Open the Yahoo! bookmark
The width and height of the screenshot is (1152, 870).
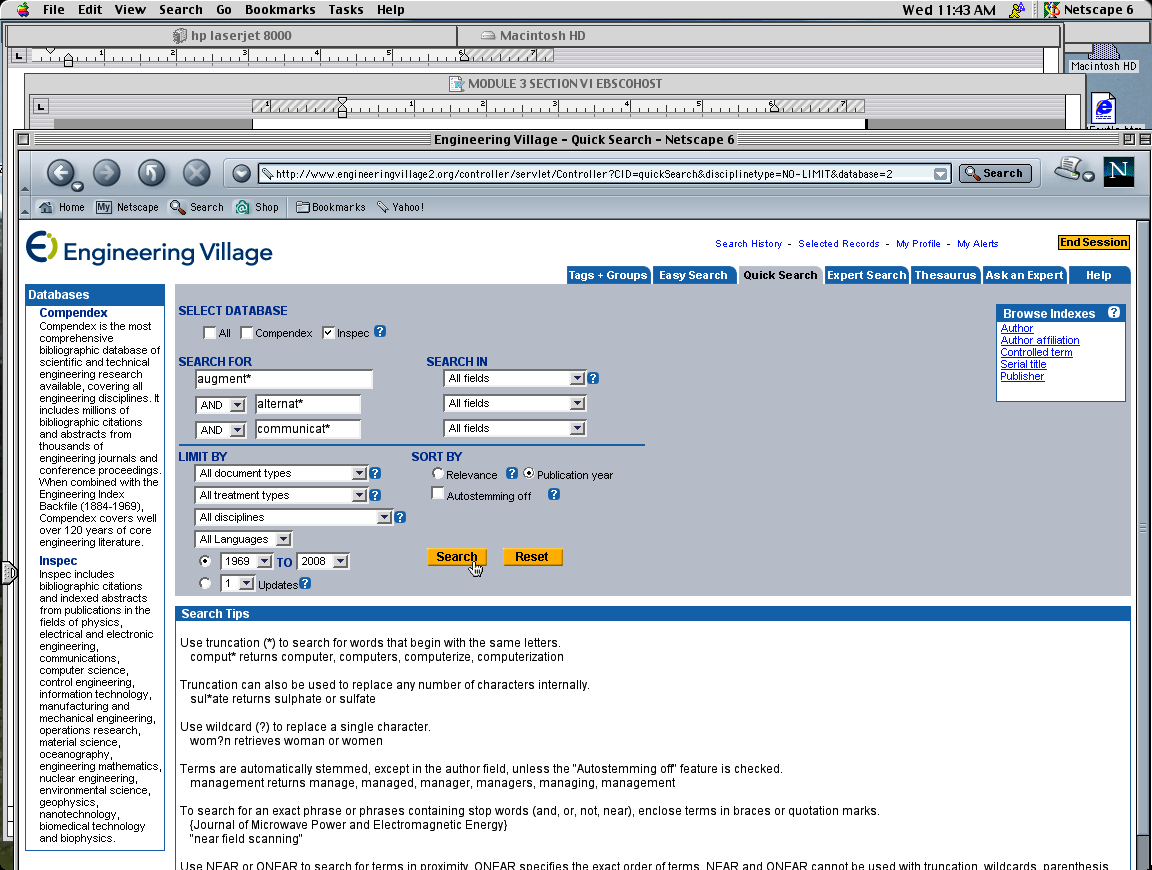[400, 207]
